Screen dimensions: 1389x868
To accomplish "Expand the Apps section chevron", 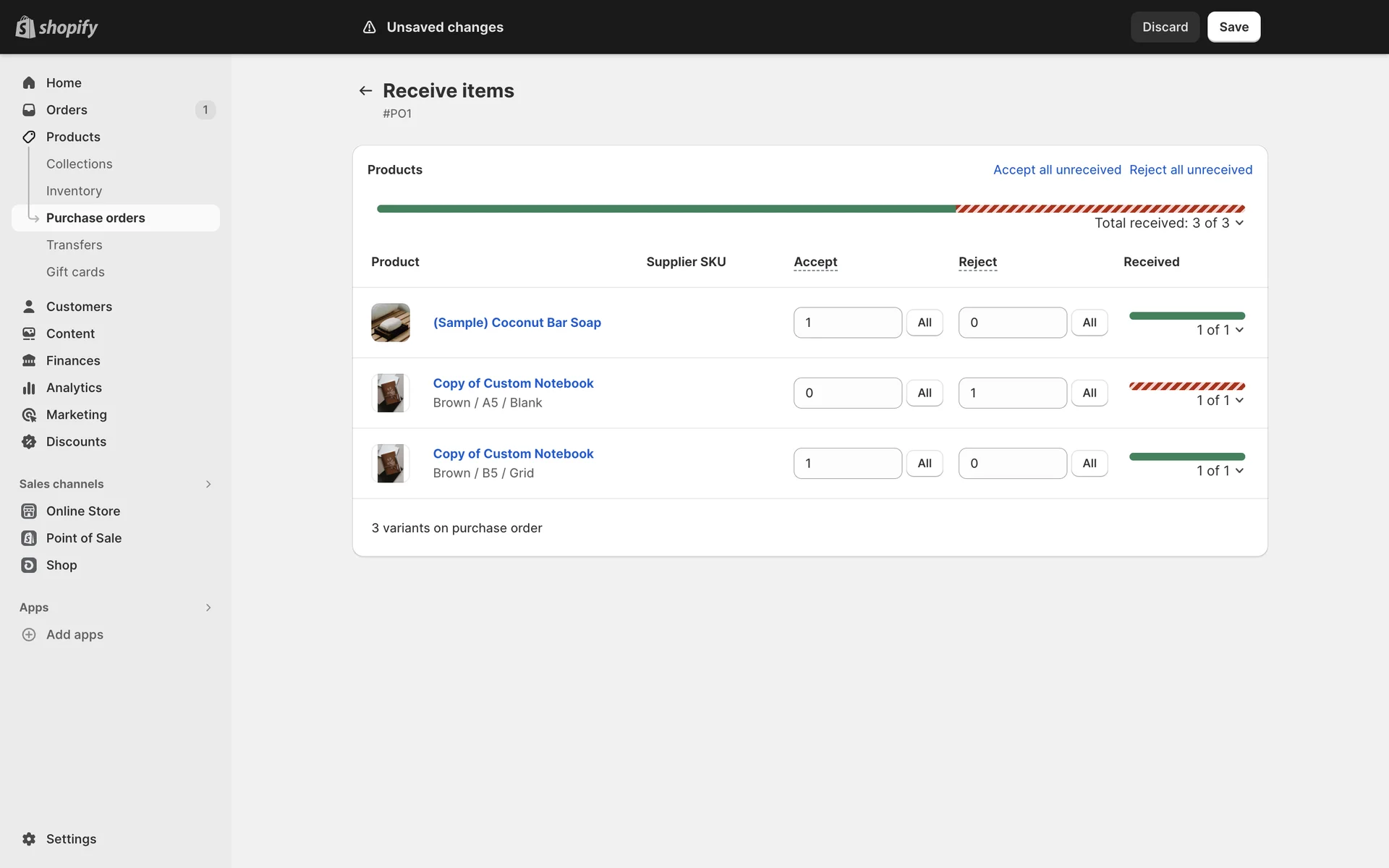I will pos(208,608).
